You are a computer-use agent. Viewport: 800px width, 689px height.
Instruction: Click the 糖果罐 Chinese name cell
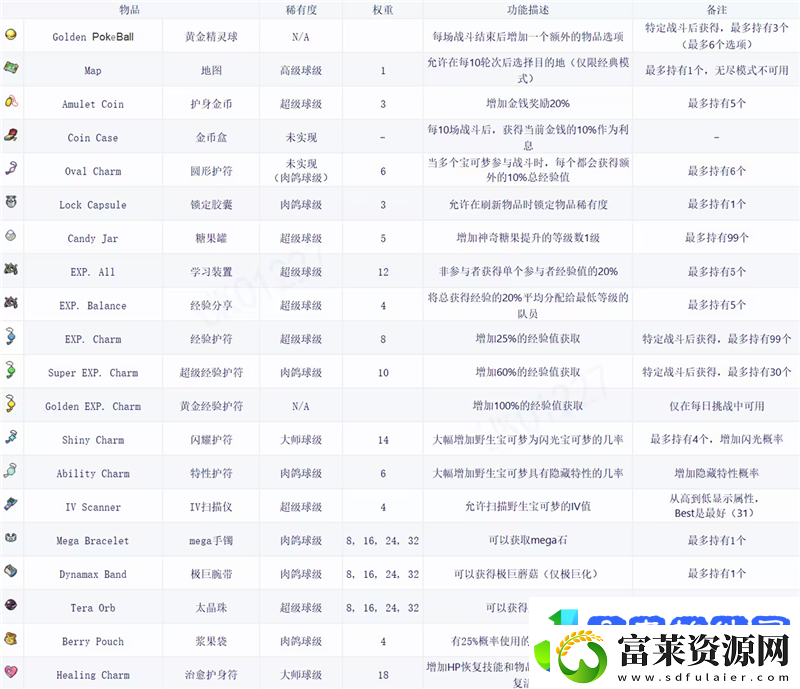click(211, 238)
